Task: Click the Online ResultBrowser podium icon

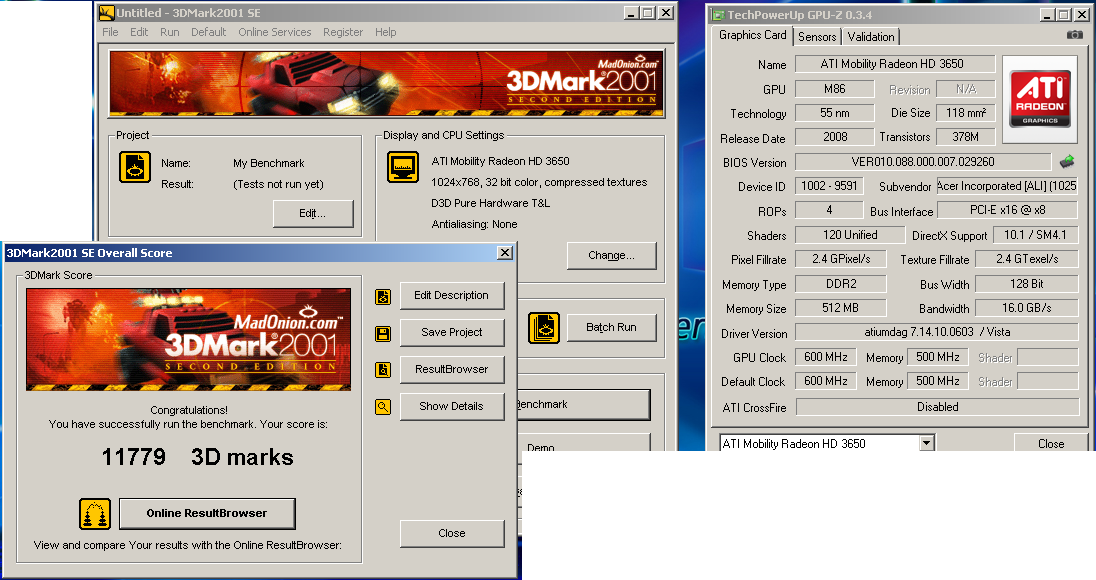Action: click(x=95, y=514)
